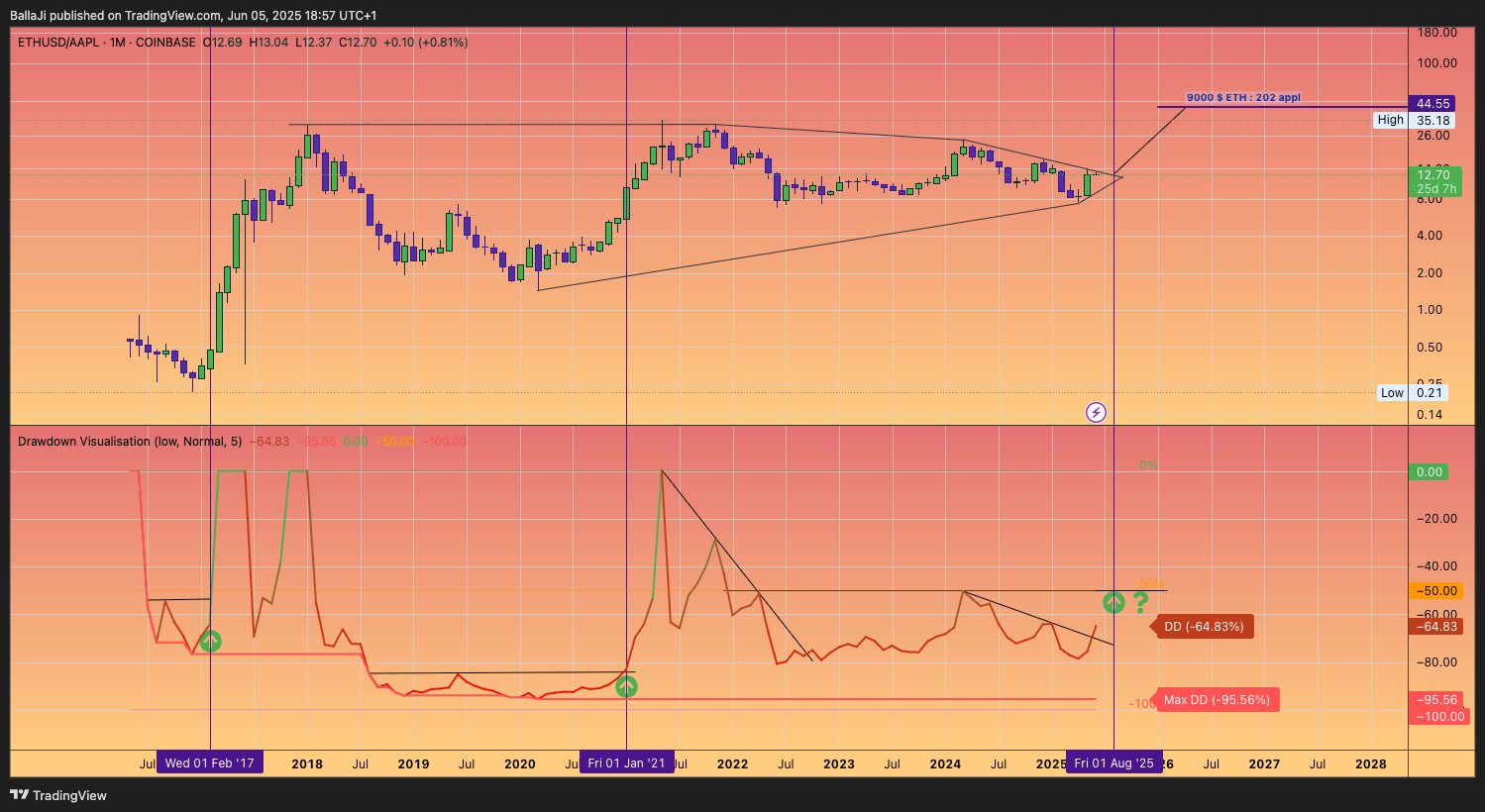The image size is (1485, 812).
Task: Click the 0% label in drawdown pane
Action: pyautogui.click(x=1148, y=465)
